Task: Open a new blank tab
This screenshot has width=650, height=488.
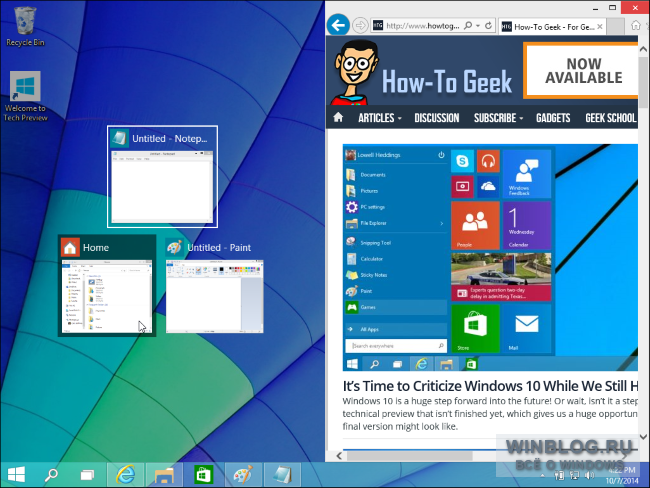Action: point(615,27)
